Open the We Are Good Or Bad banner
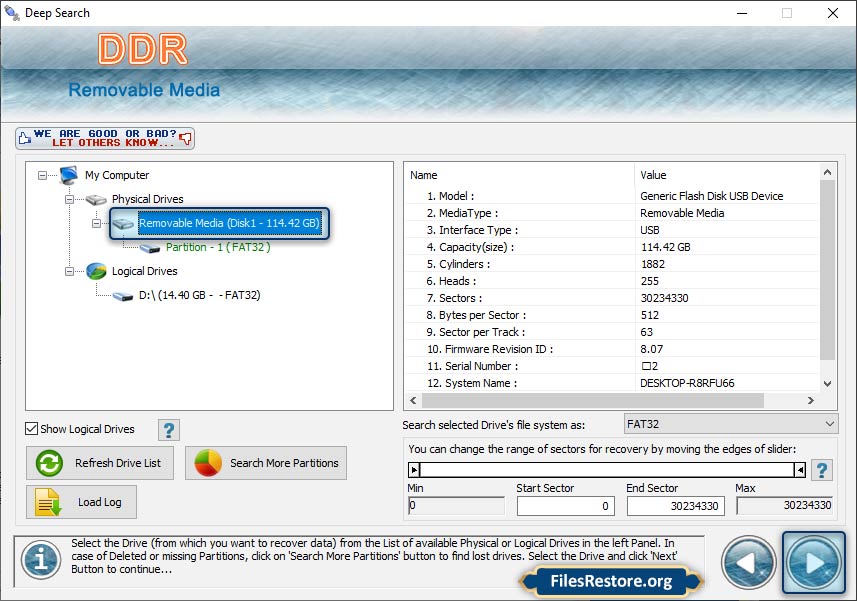This screenshot has height=601, width=857. tap(105, 138)
